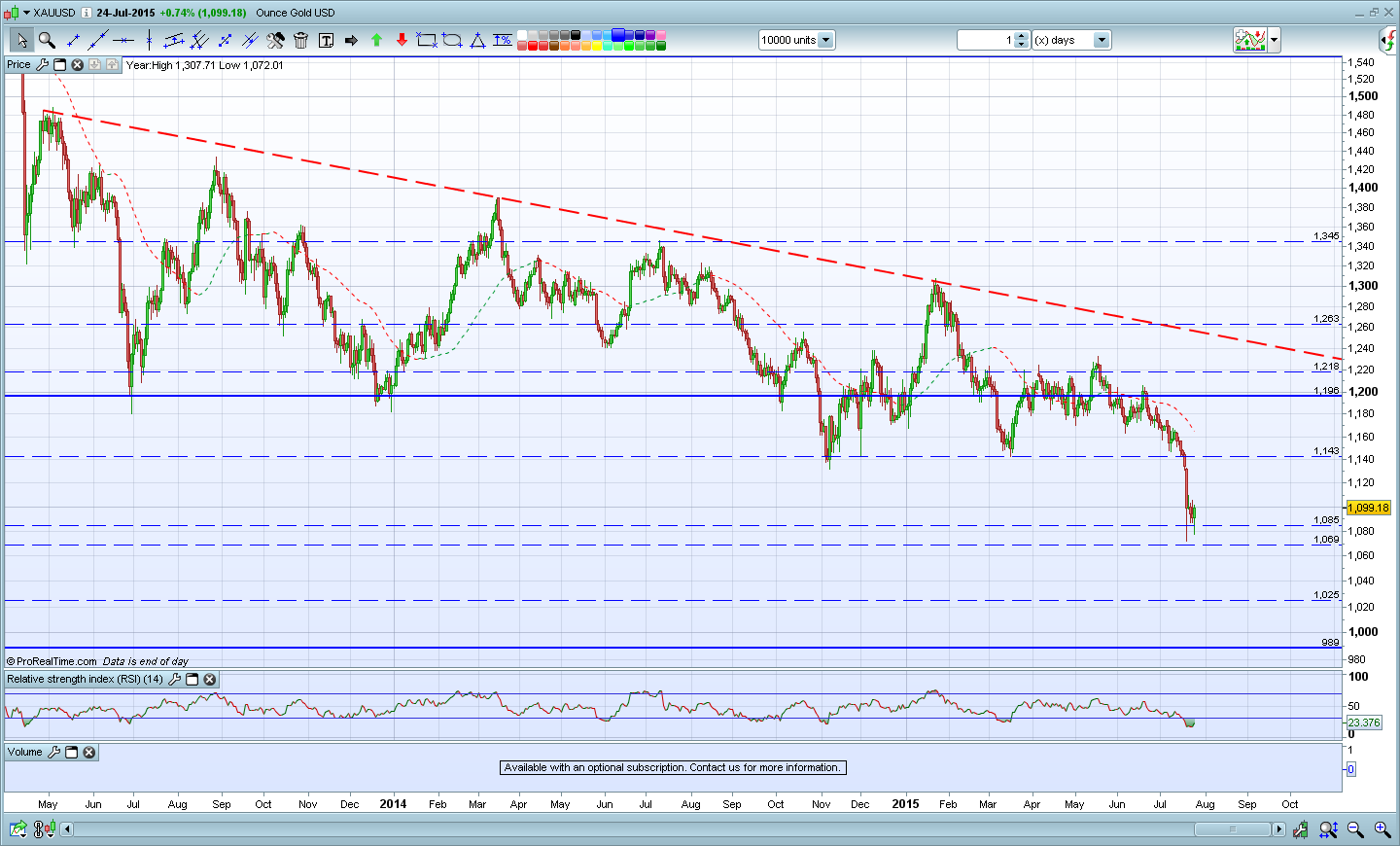The height and width of the screenshot is (846, 1400).
Task: Click the bottom-left chart export icon
Action: click(x=17, y=829)
